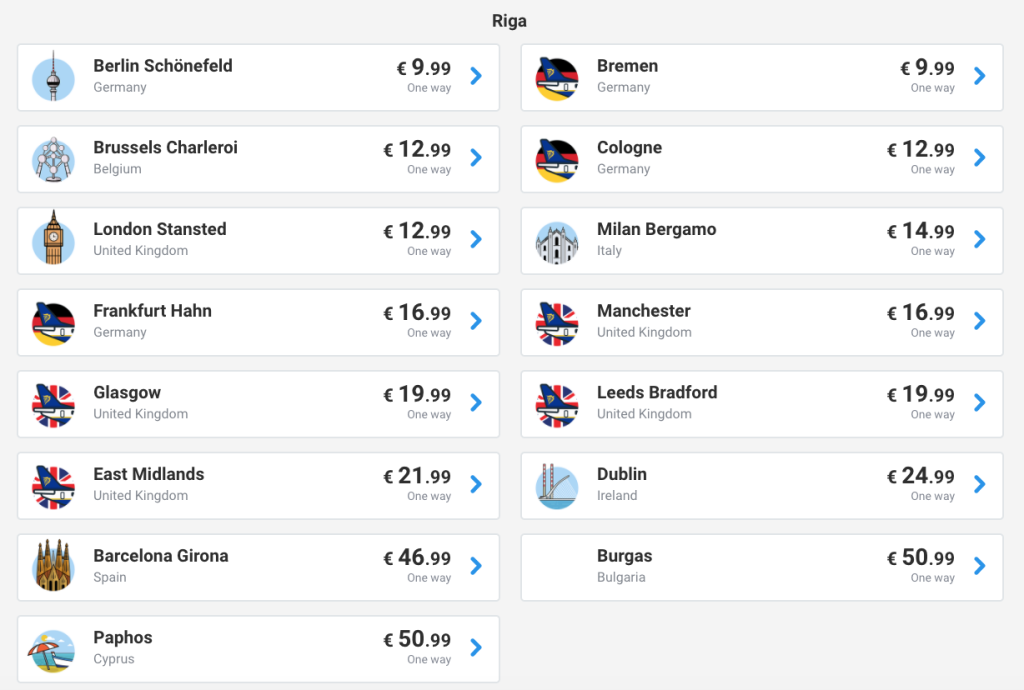Click the Dublin €24.99 fare price

pyautogui.click(x=921, y=476)
